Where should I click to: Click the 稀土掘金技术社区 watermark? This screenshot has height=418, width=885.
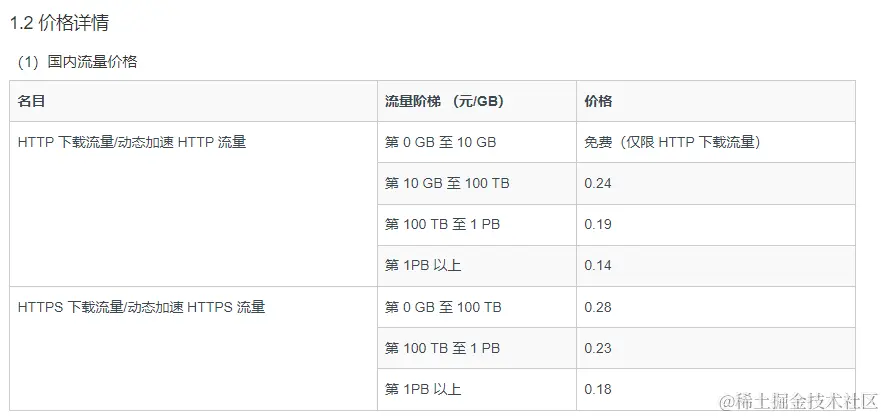pos(799,401)
